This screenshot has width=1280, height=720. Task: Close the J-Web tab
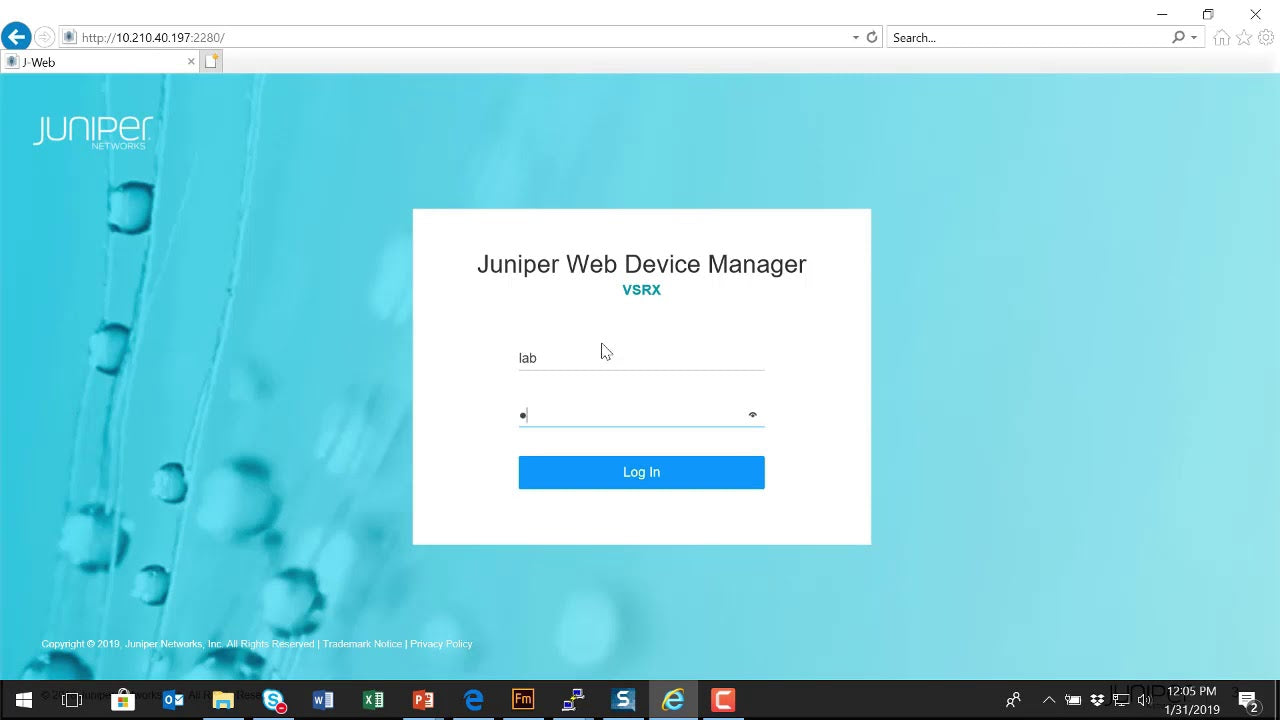191,62
